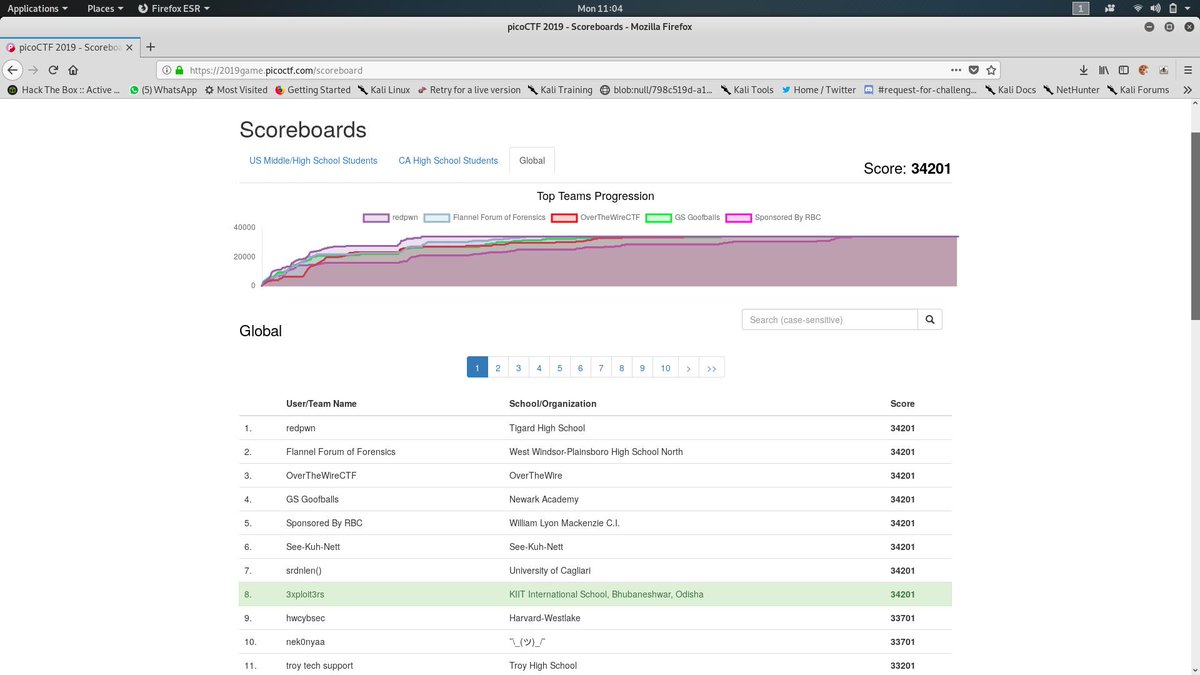
Task: Select the Global scoreboard tab
Action: [x=532, y=160]
